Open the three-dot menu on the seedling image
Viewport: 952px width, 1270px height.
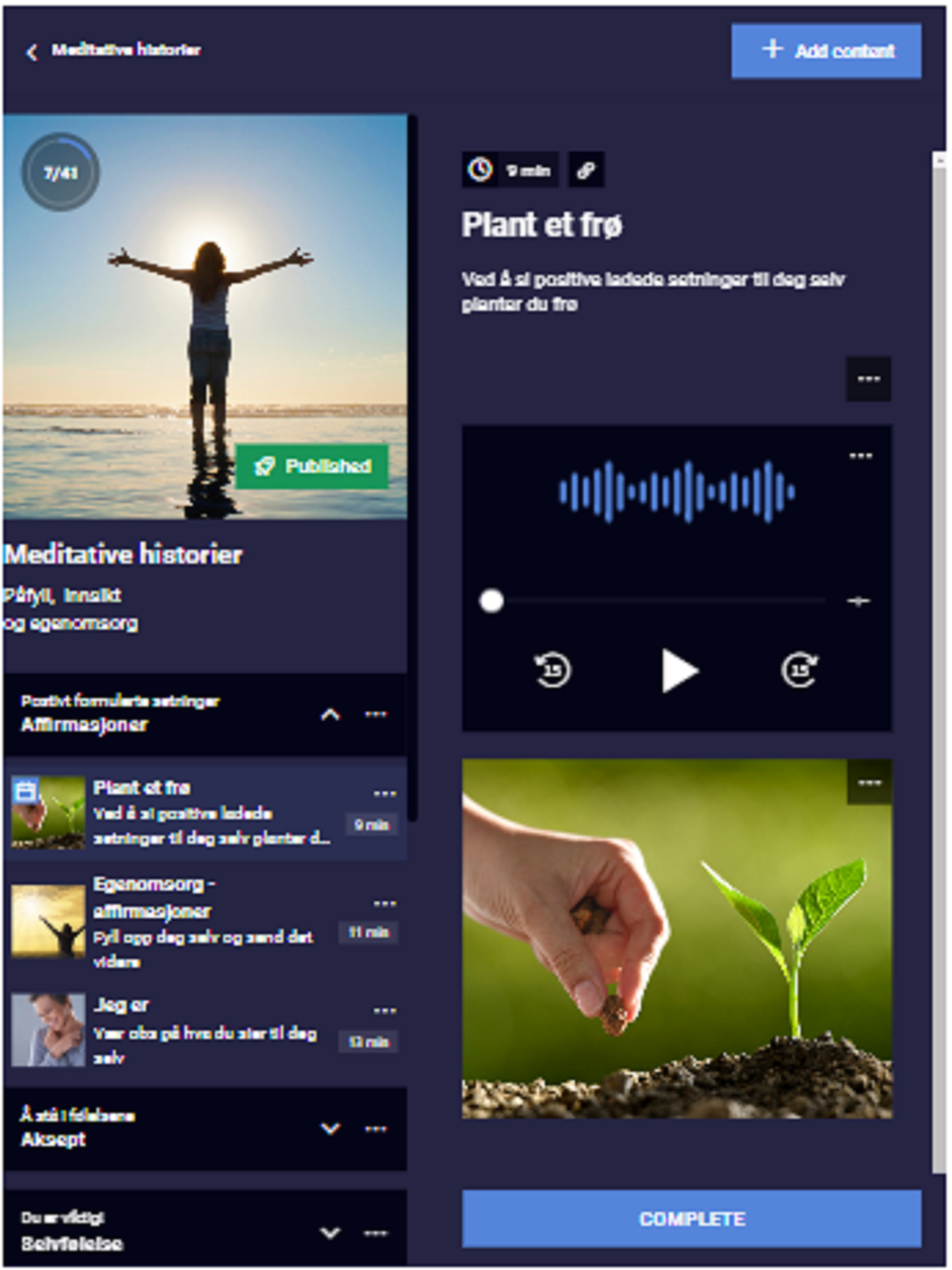coord(869,783)
